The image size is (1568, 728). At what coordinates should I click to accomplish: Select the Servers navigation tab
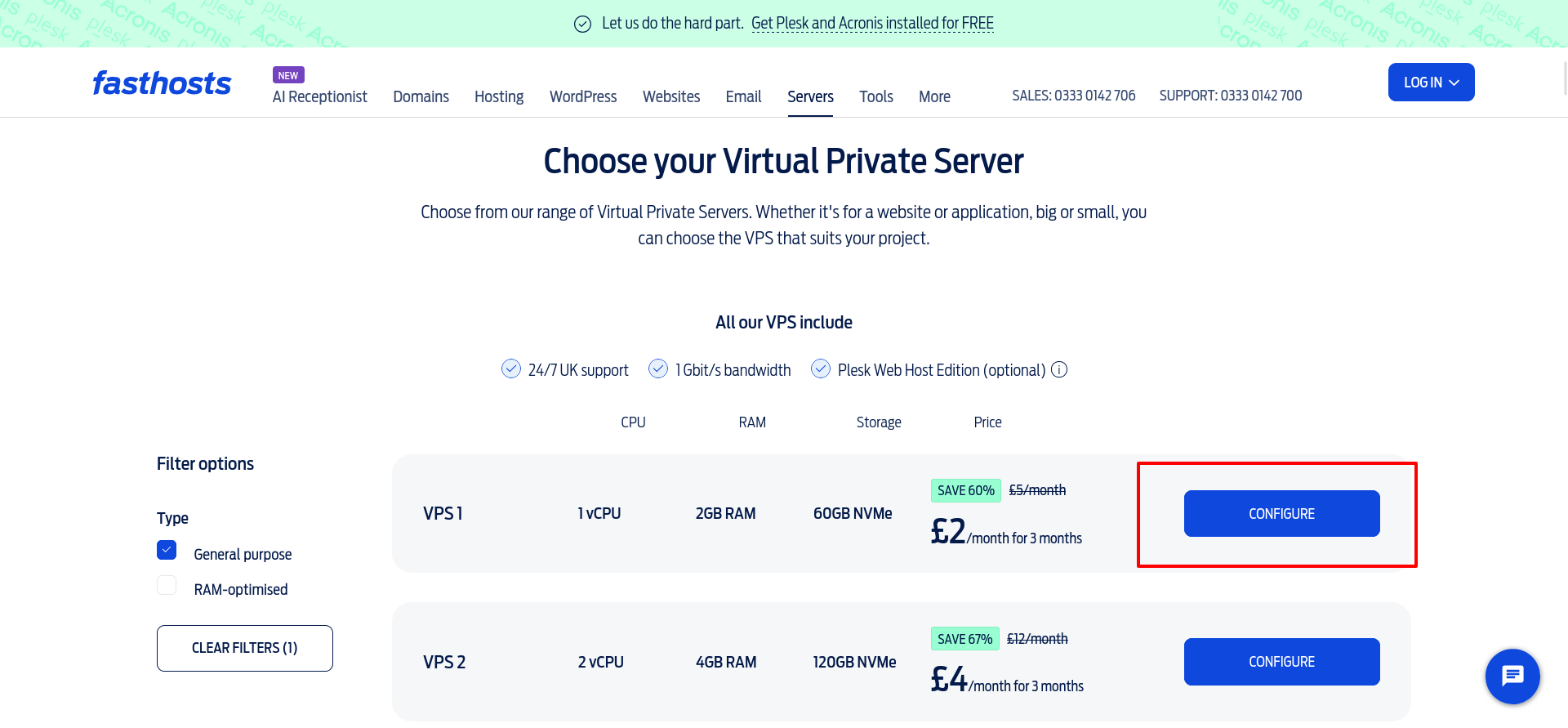point(810,96)
